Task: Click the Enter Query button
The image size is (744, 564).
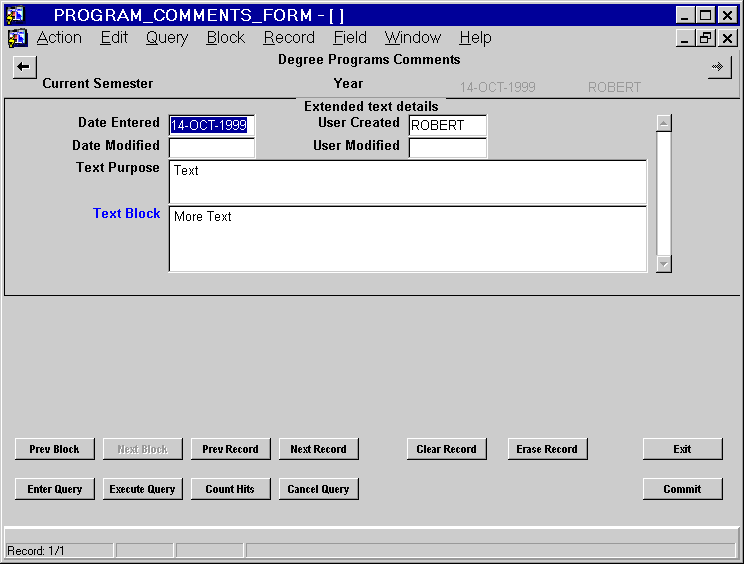Action: [x=55, y=489]
